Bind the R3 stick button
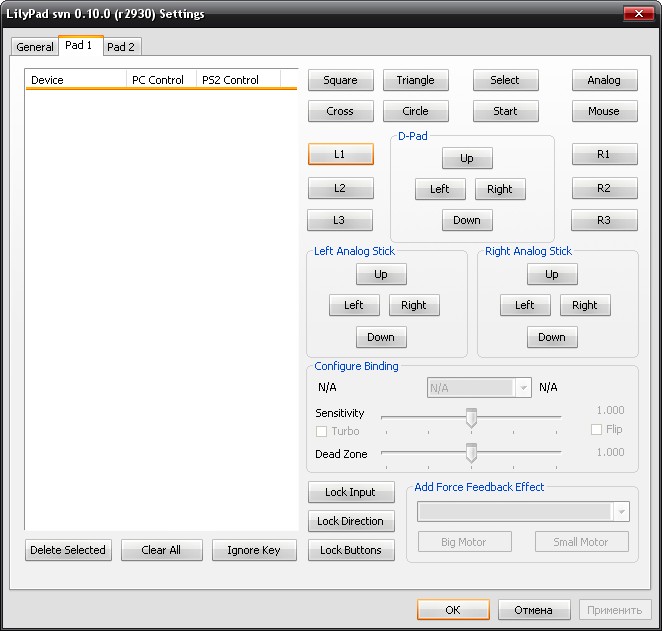 [604, 220]
